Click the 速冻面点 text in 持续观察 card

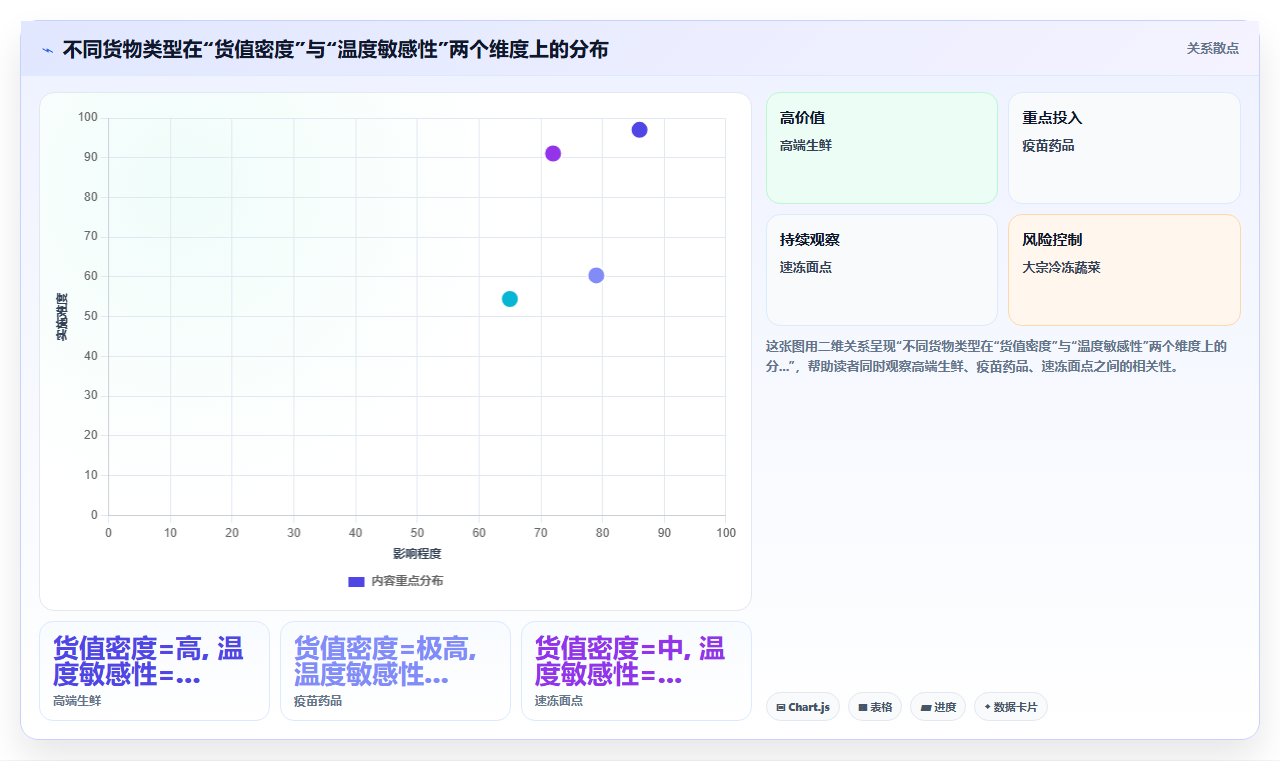pos(806,268)
